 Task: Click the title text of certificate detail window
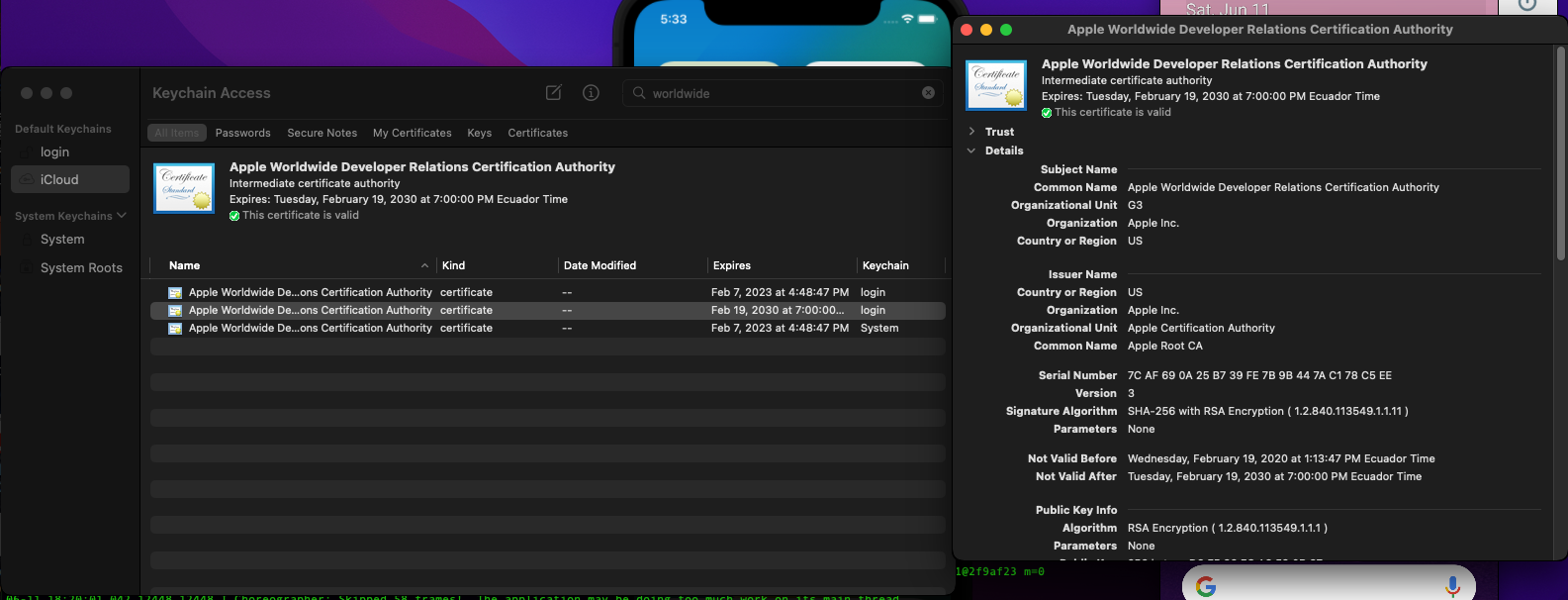pos(1259,30)
